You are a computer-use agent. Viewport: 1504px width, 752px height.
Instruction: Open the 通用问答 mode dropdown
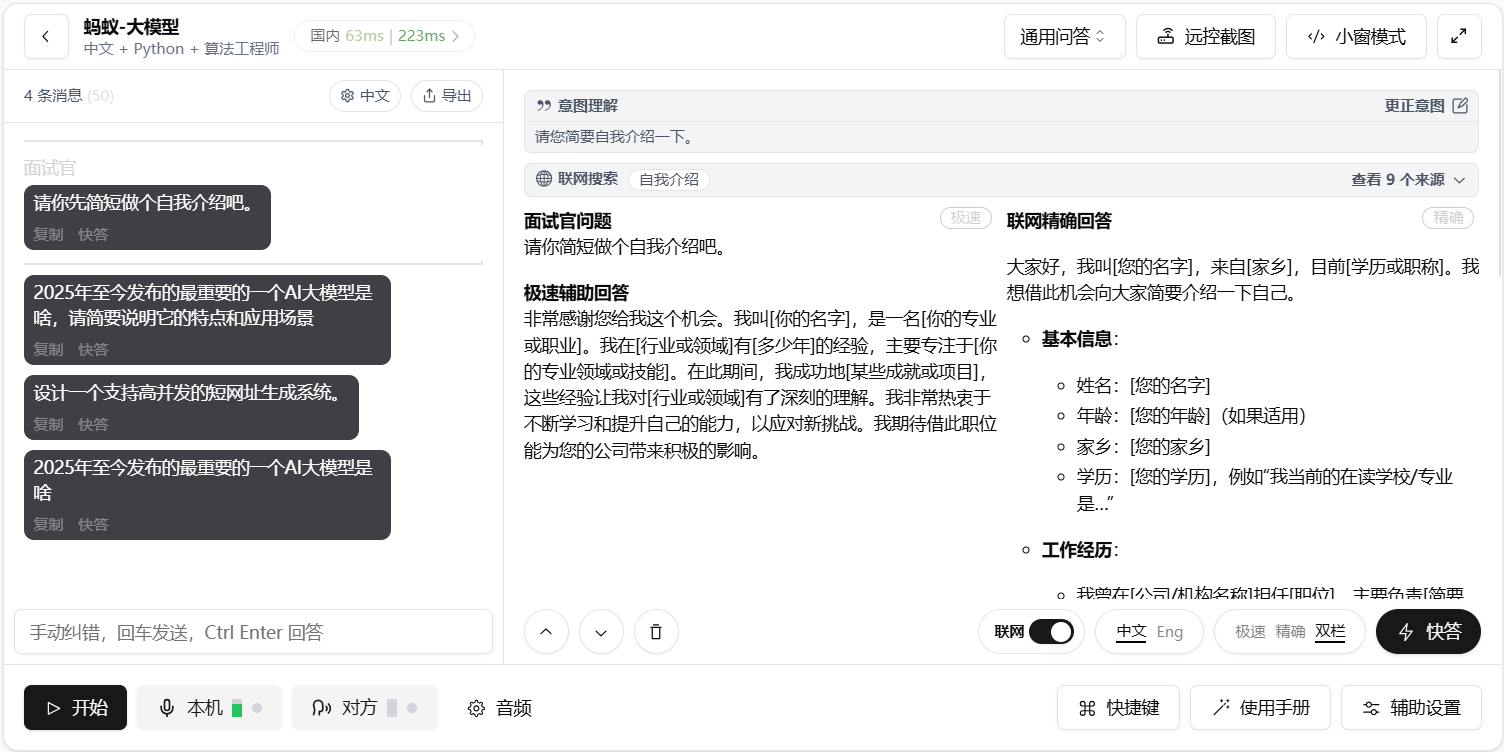pyautogui.click(x=1064, y=36)
